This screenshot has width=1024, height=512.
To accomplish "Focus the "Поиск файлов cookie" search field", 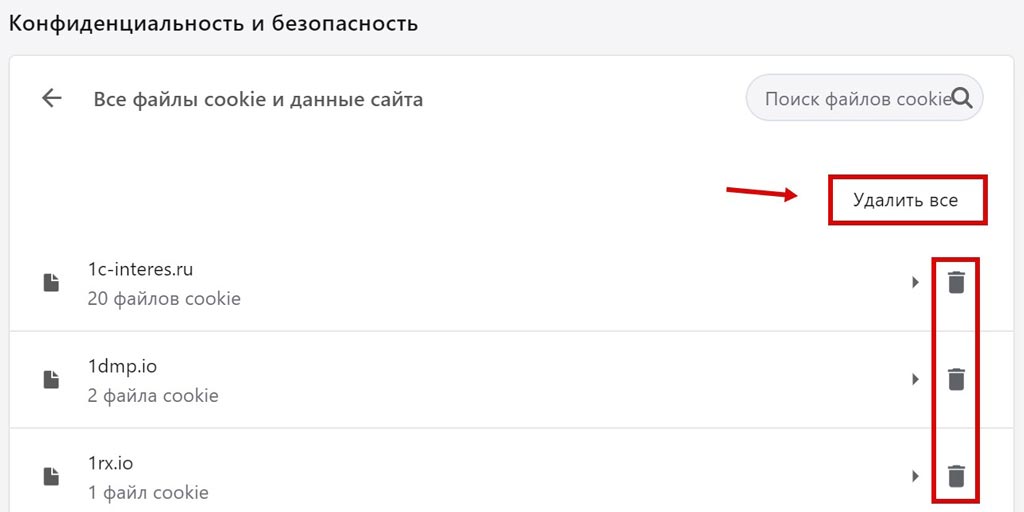I will coord(855,99).
